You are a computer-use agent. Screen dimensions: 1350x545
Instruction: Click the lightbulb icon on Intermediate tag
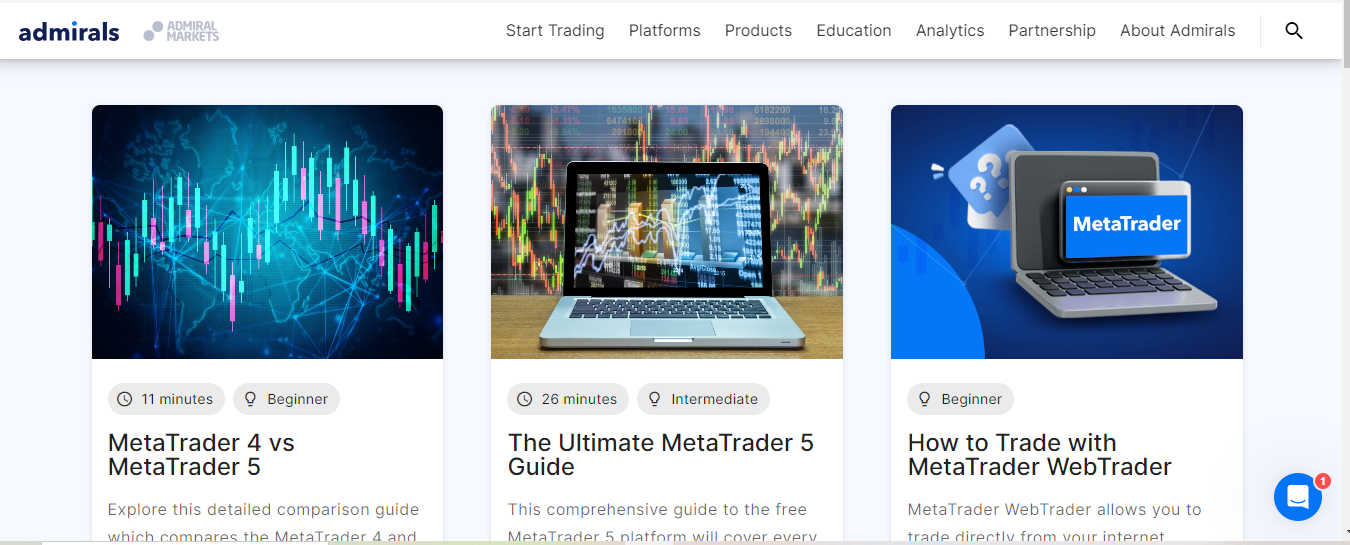[655, 399]
